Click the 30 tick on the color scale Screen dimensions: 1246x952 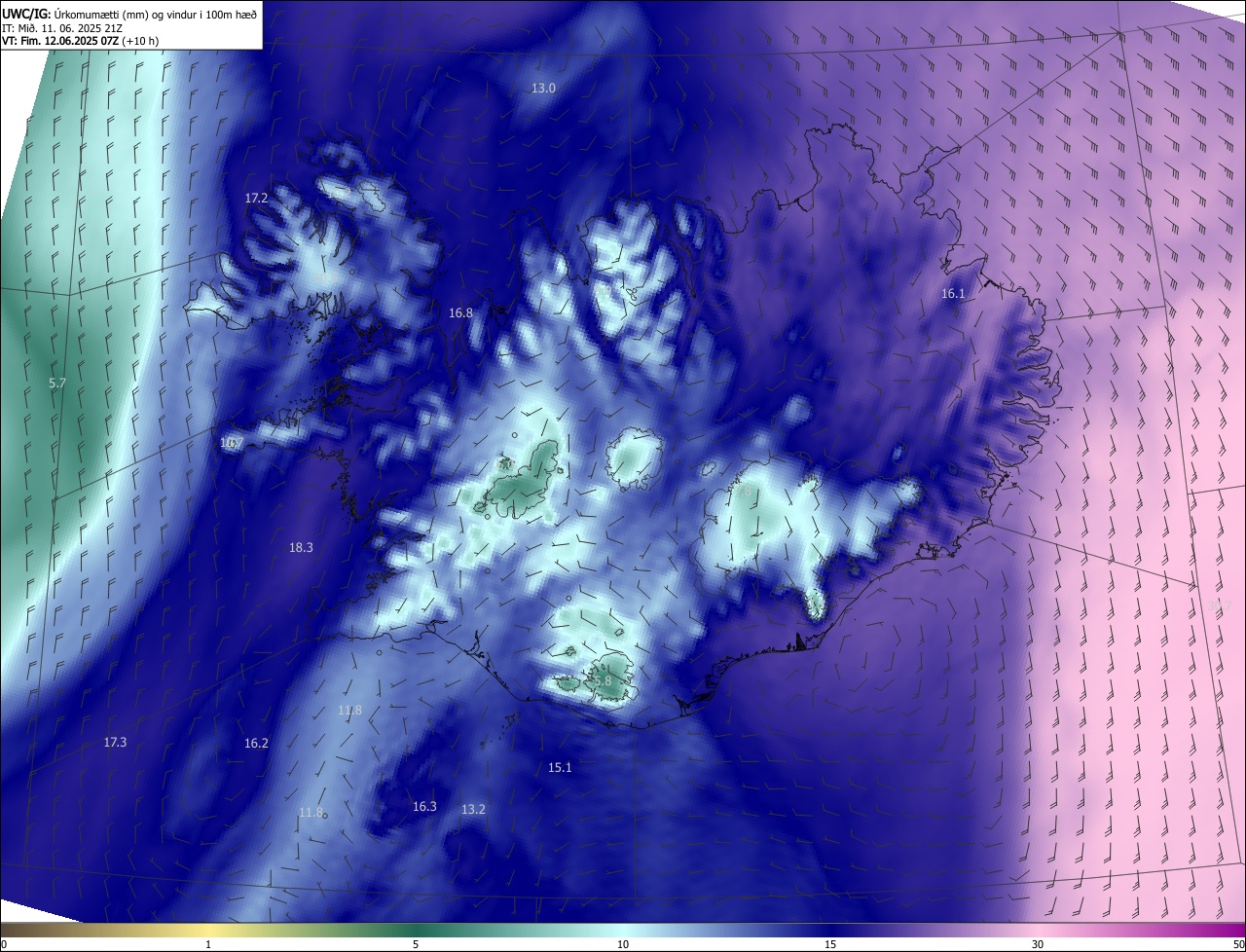click(1038, 944)
